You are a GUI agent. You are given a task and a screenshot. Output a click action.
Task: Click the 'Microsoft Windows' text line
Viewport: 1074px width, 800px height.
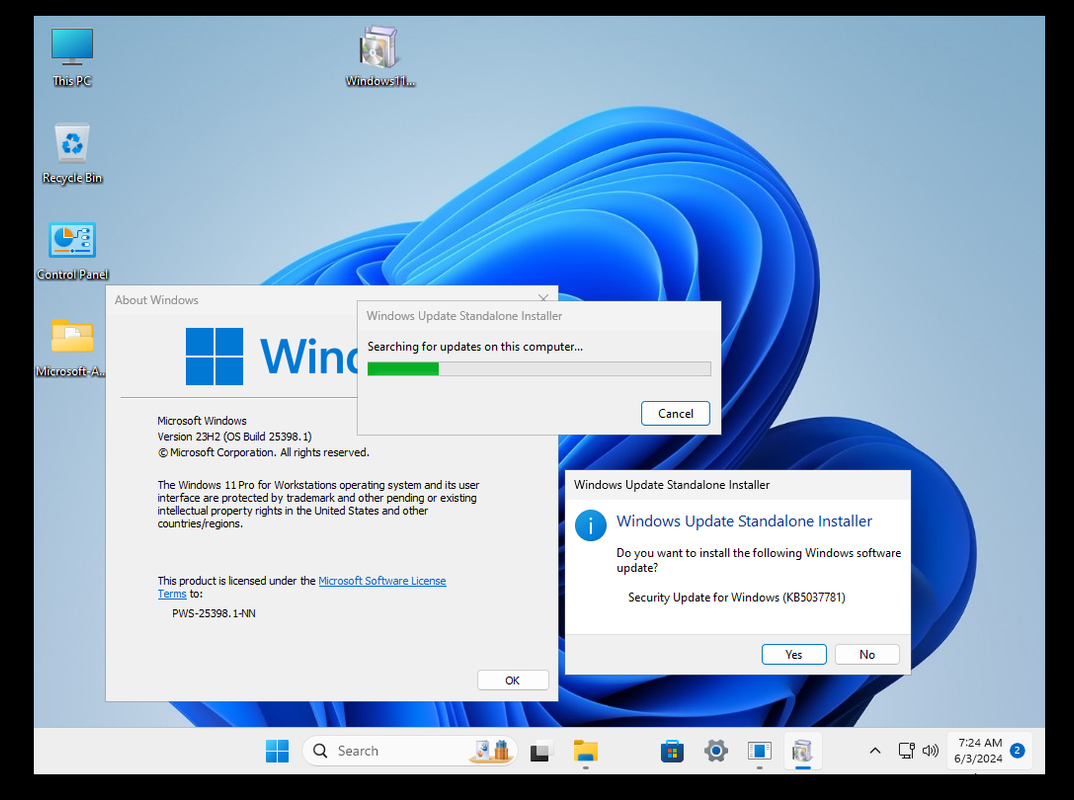pos(202,421)
